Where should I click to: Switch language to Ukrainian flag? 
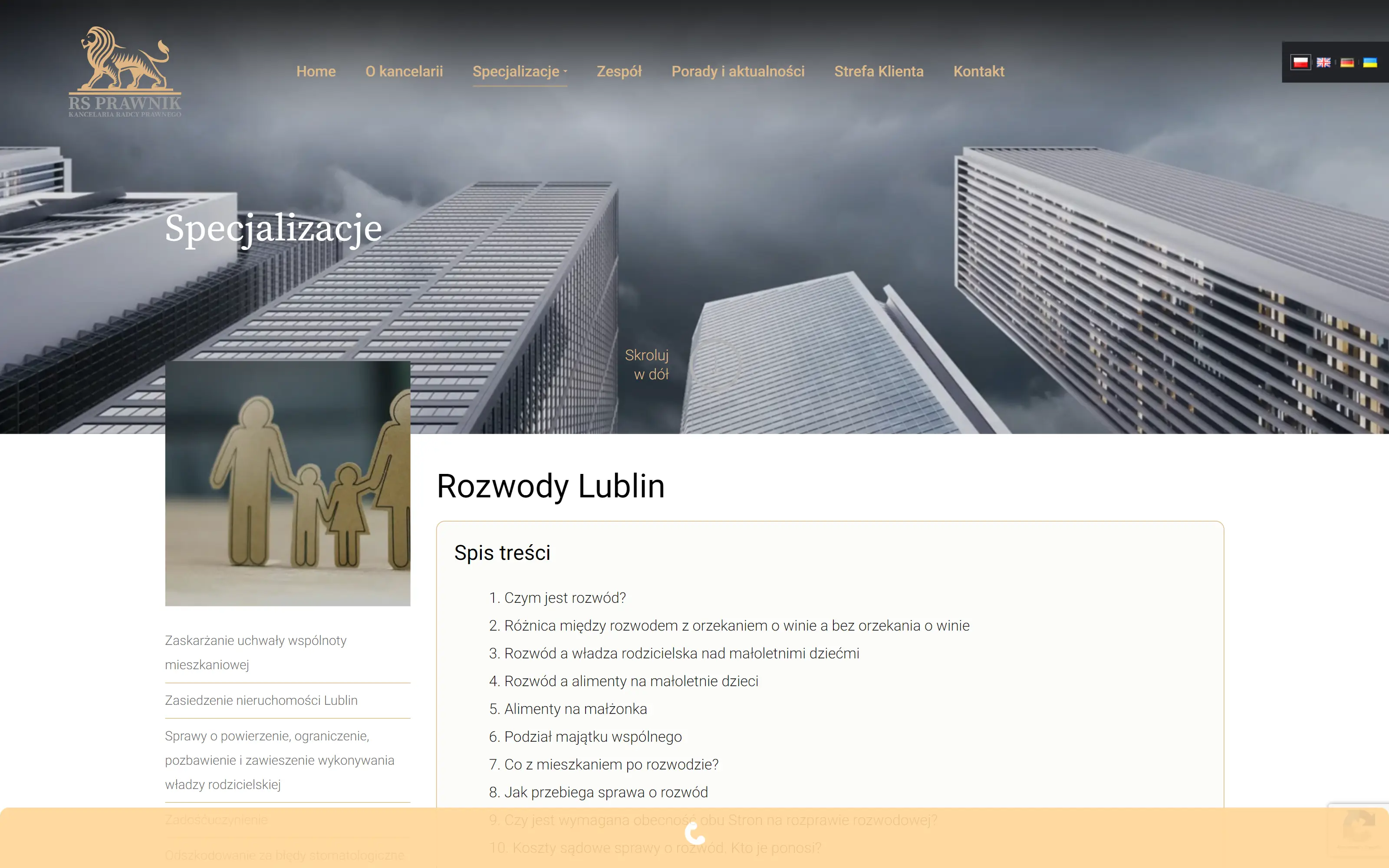pyautogui.click(x=1370, y=62)
